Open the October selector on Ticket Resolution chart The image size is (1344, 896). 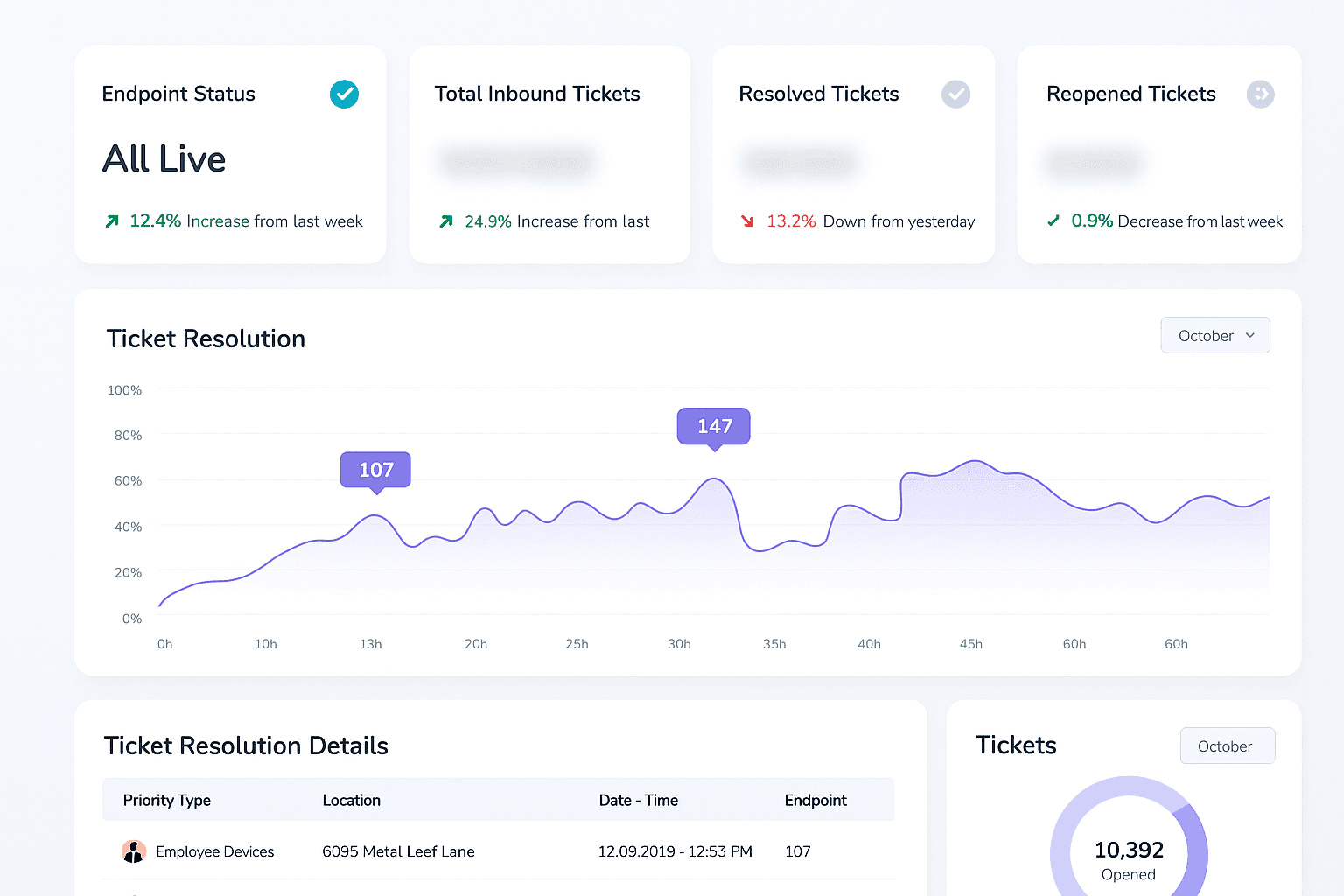tap(1215, 335)
